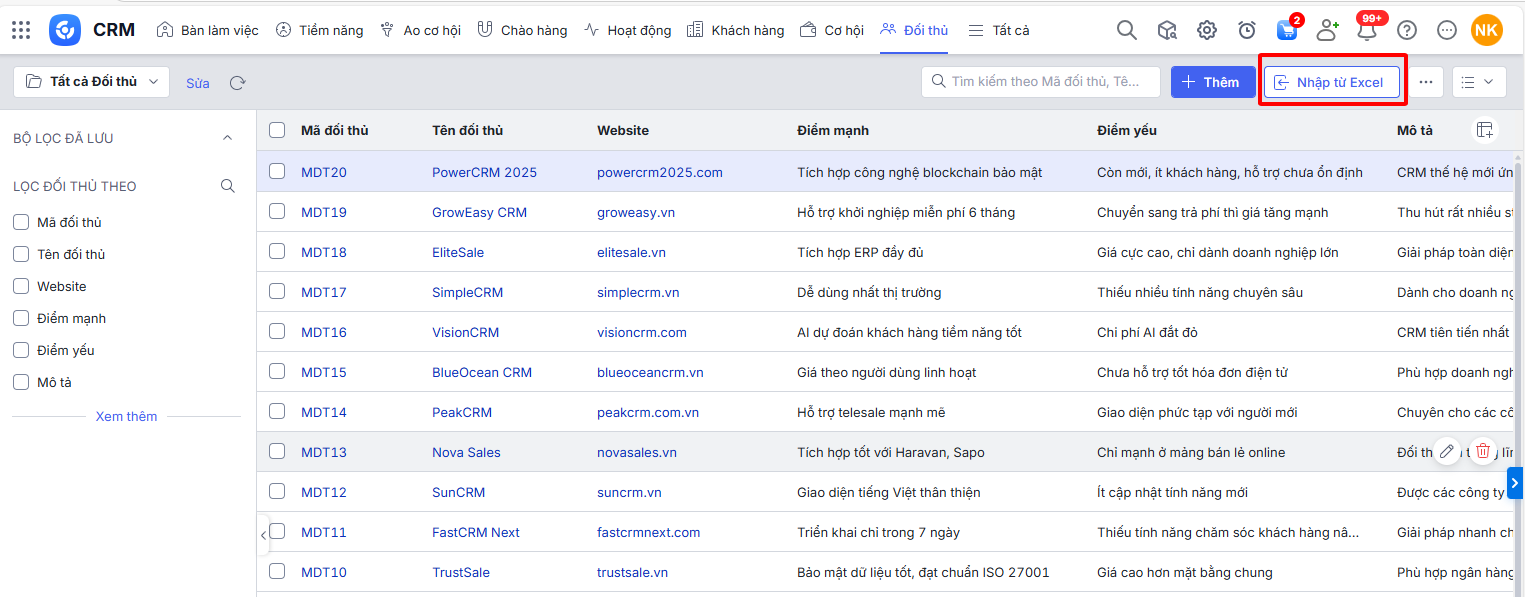1525x597 pixels.
Task: Edit the Nova Sales row with pencil icon
Action: [x=1447, y=451]
